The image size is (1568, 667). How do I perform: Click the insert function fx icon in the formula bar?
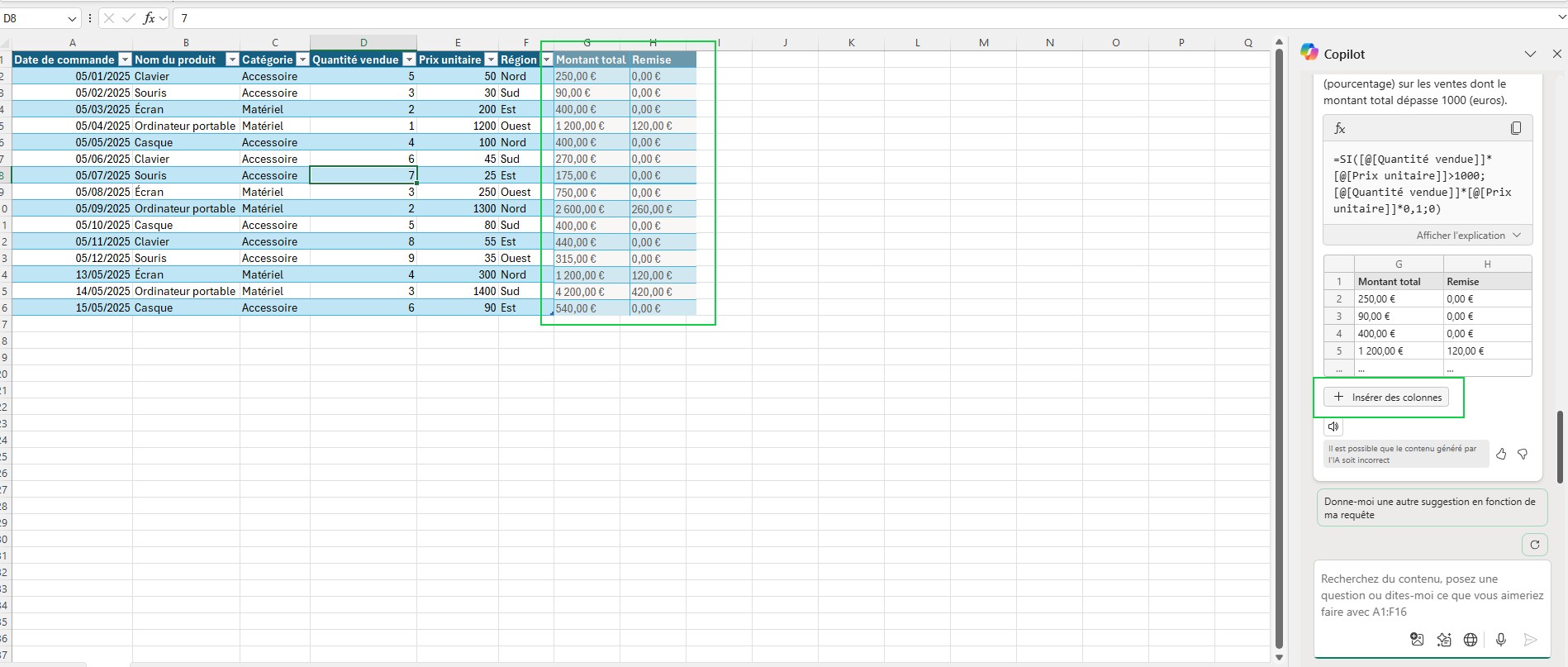(149, 18)
